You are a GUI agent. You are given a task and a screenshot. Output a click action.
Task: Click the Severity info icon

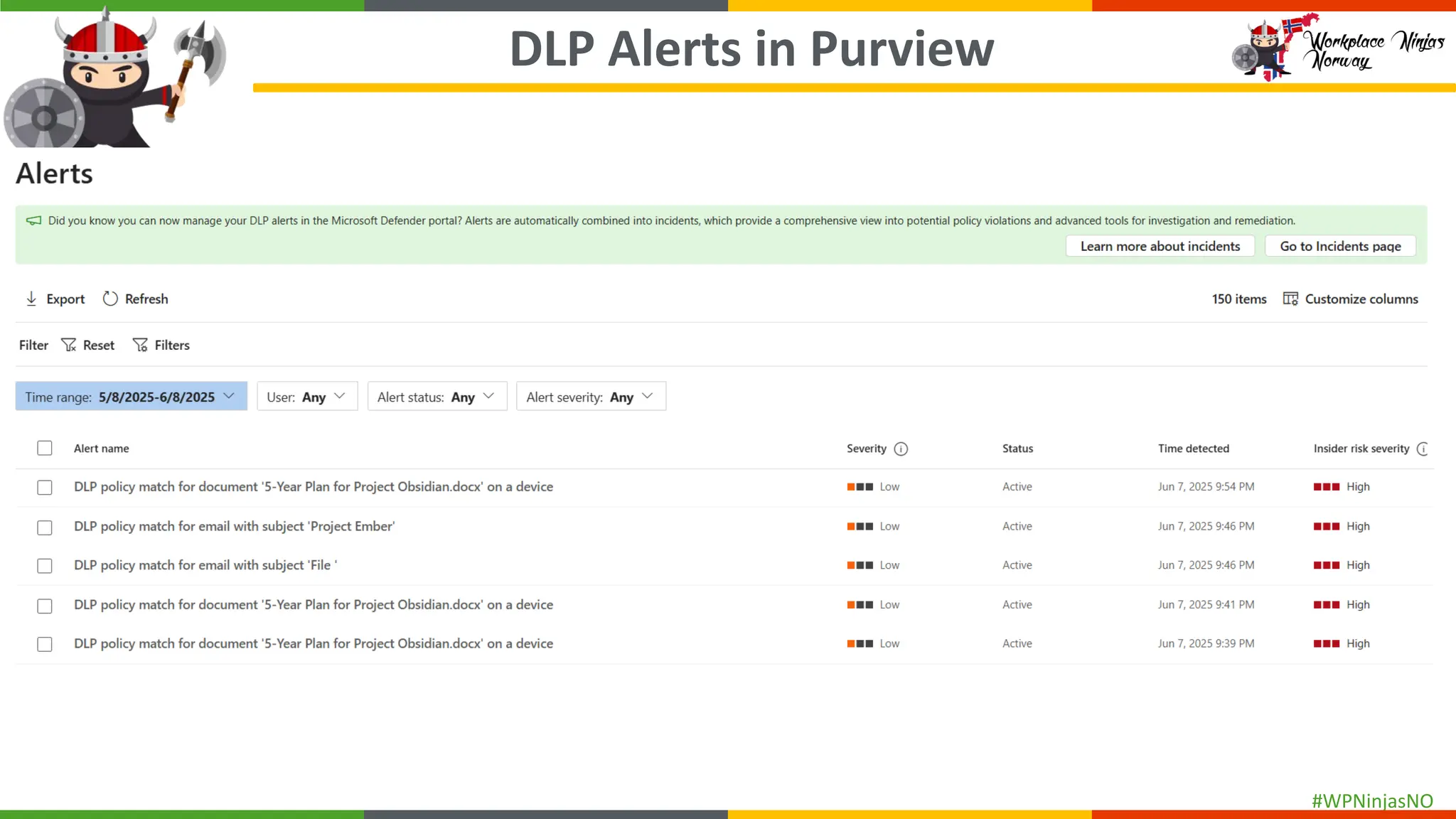point(901,449)
